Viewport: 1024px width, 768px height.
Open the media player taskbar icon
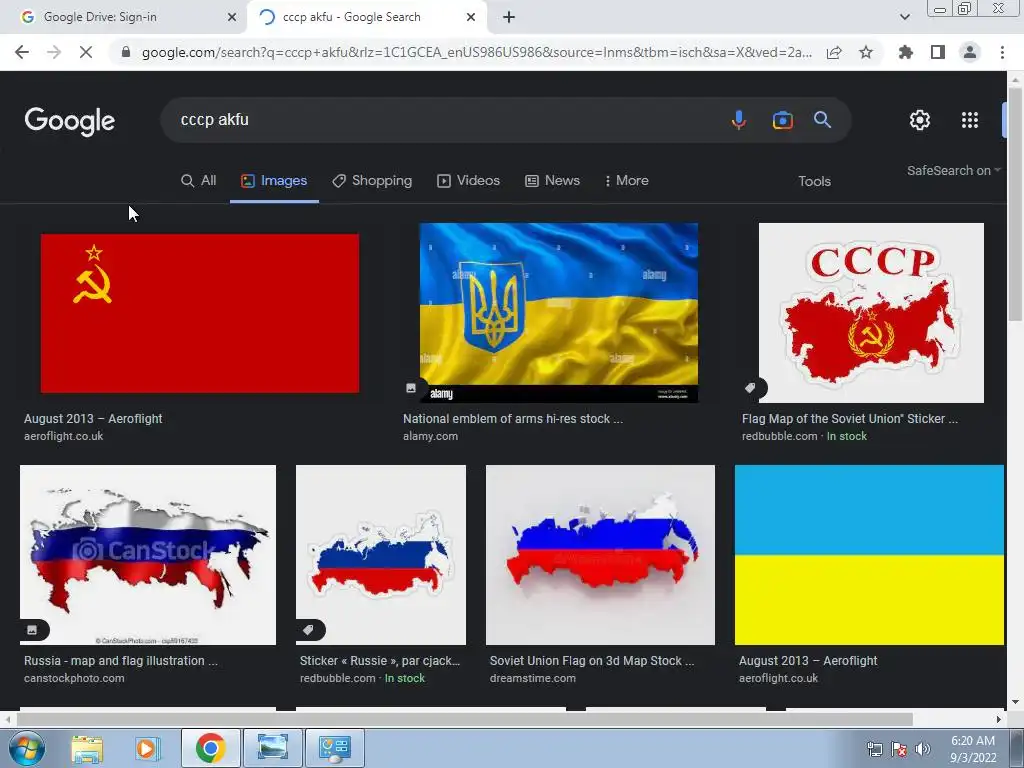[x=148, y=748]
